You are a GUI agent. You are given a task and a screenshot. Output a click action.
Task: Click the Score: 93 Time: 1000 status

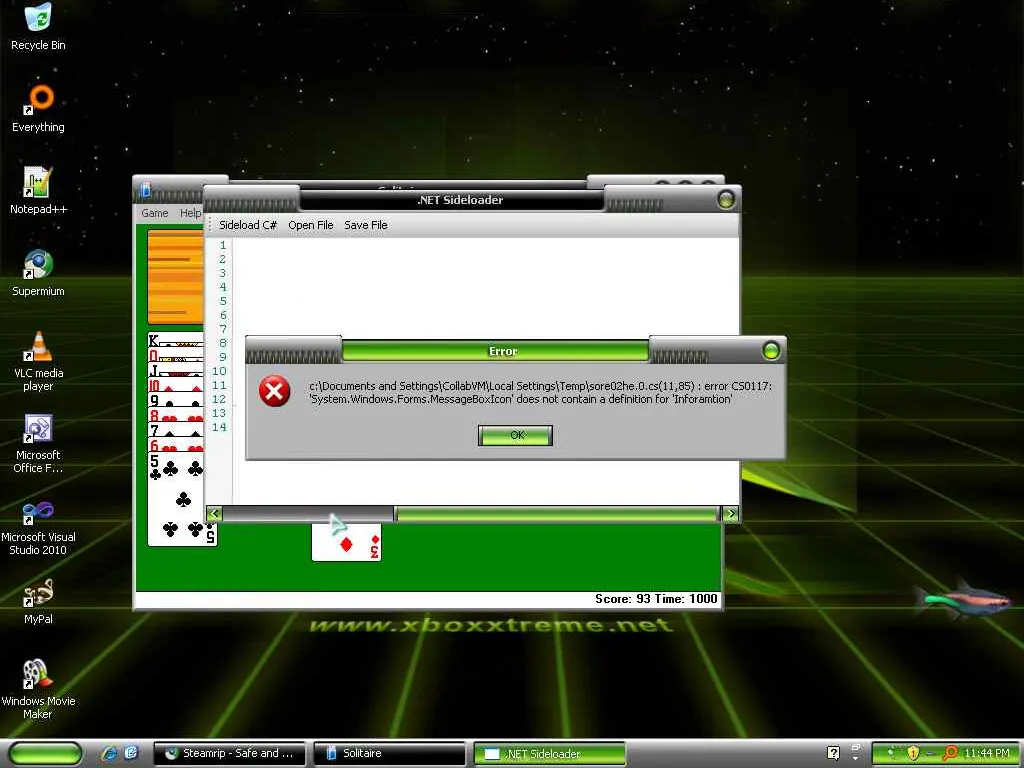(656, 599)
